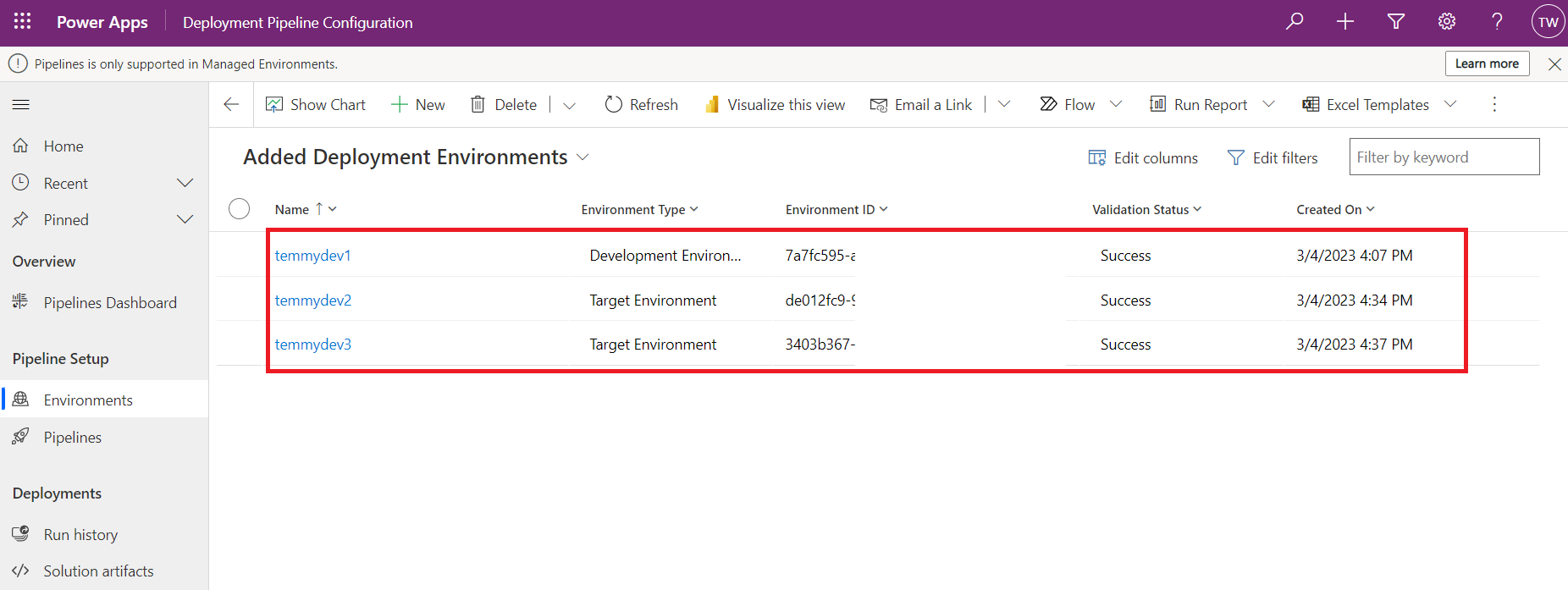Click the Learn more button
This screenshot has height=590, width=1568.
tap(1487, 63)
